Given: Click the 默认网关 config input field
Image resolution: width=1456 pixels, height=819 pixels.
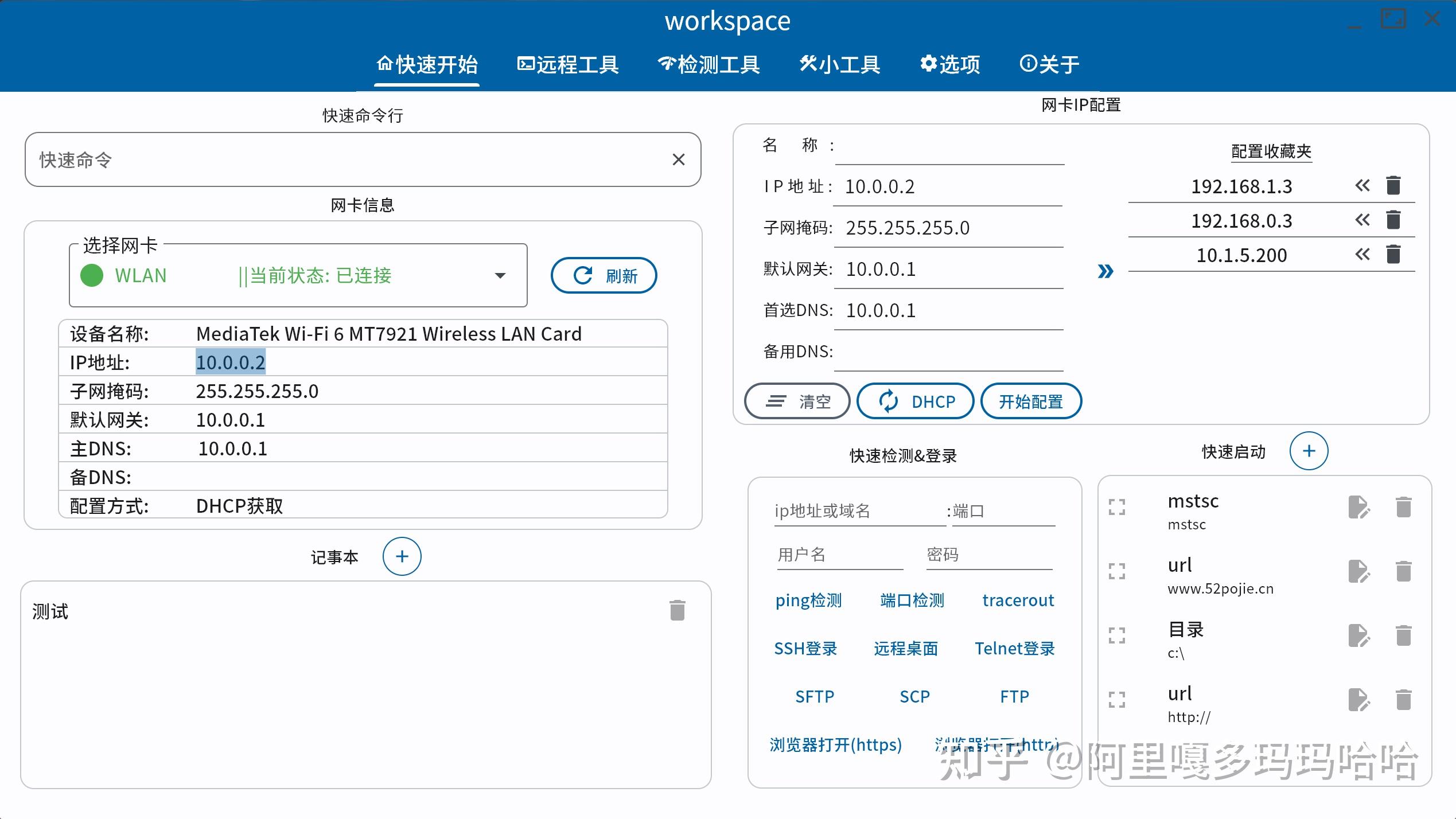Looking at the screenshot, I should [948, 270].
